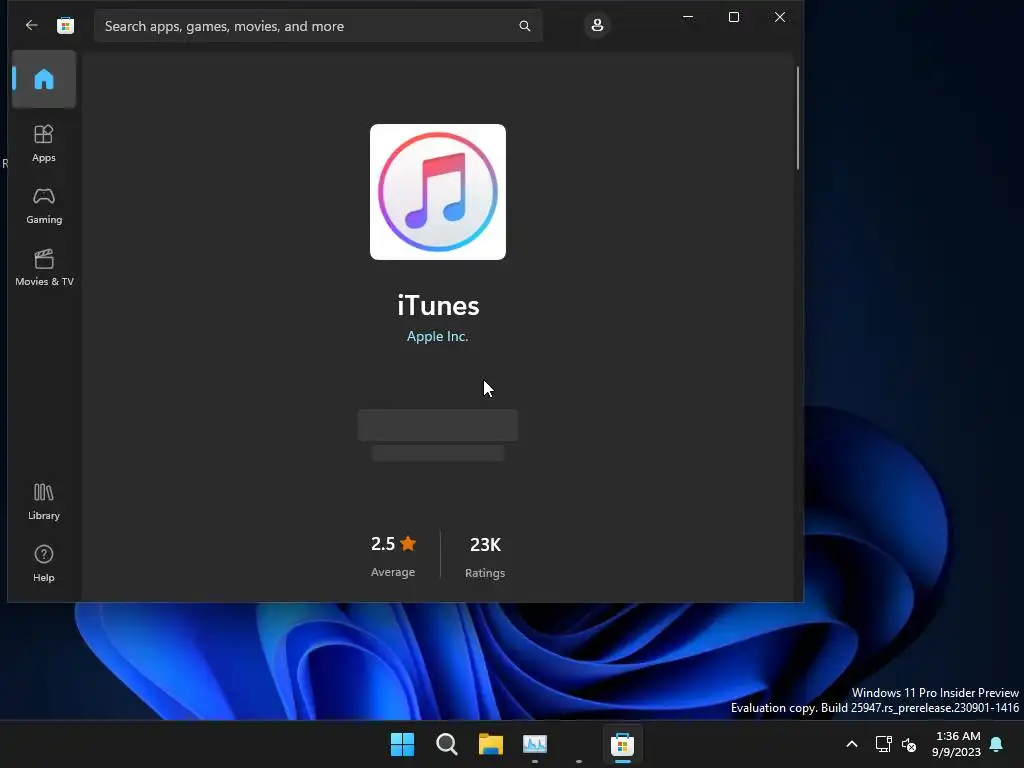Show hidden system tray icons
This screenshot has height=768, width=1024.
coord(852,744)
